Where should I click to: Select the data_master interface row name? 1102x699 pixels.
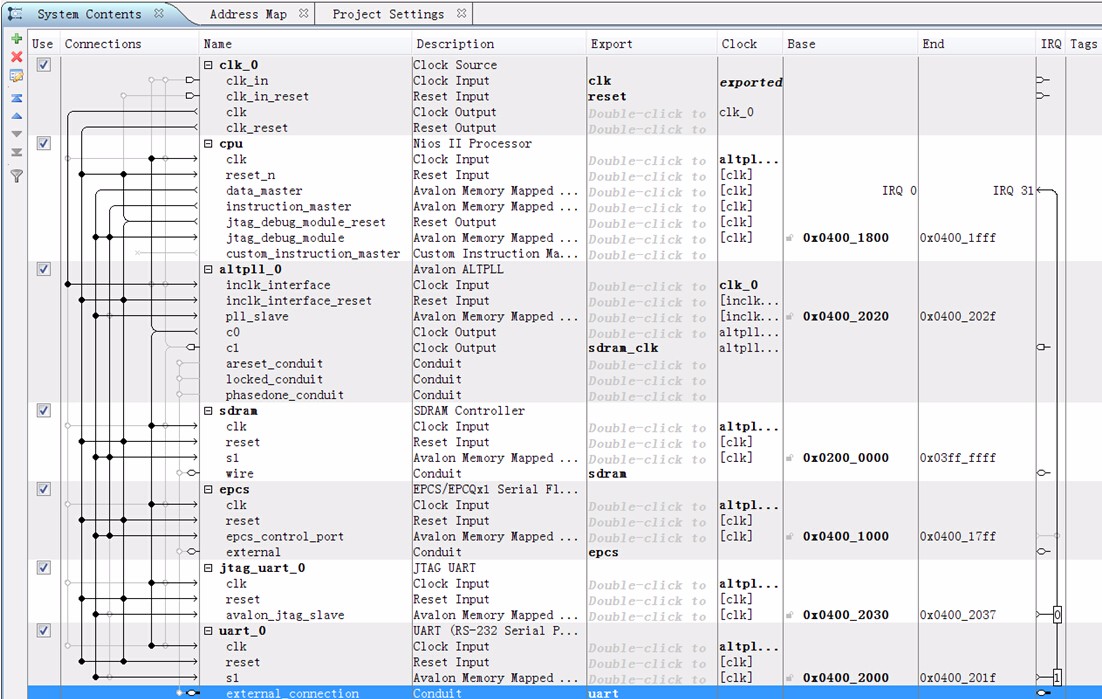tap(264, 190)
